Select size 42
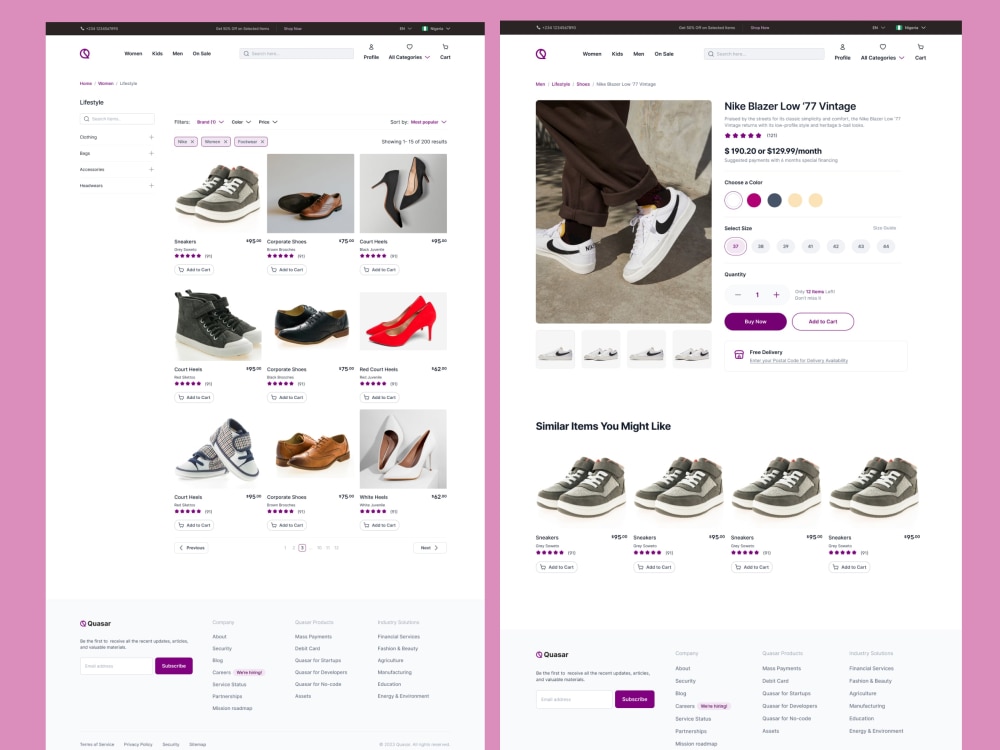1000x750 pixels. 835,246
